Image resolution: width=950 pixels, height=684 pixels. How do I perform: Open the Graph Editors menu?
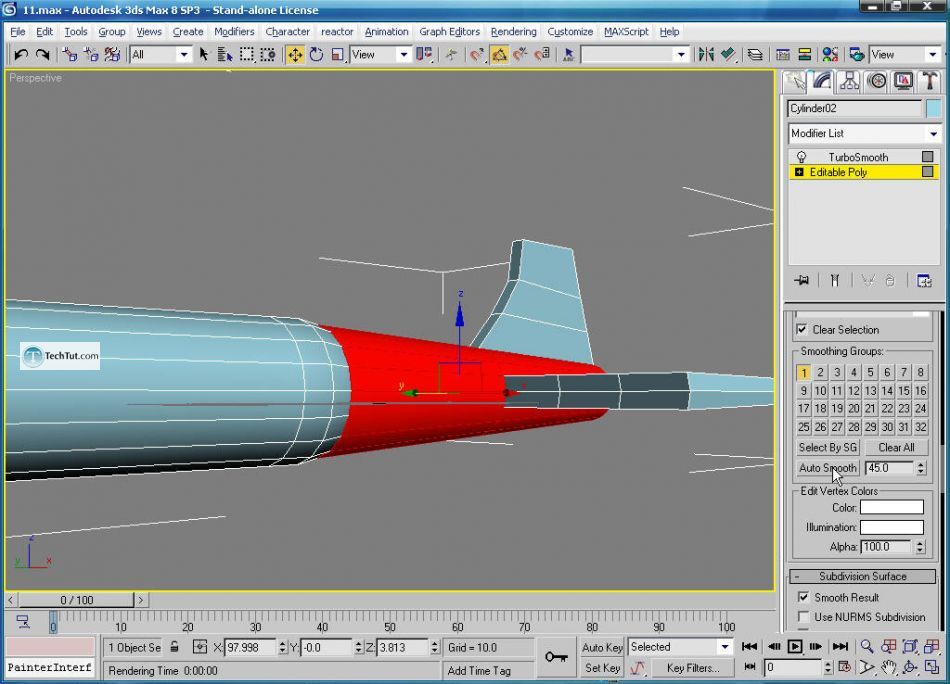coord(450,32)
